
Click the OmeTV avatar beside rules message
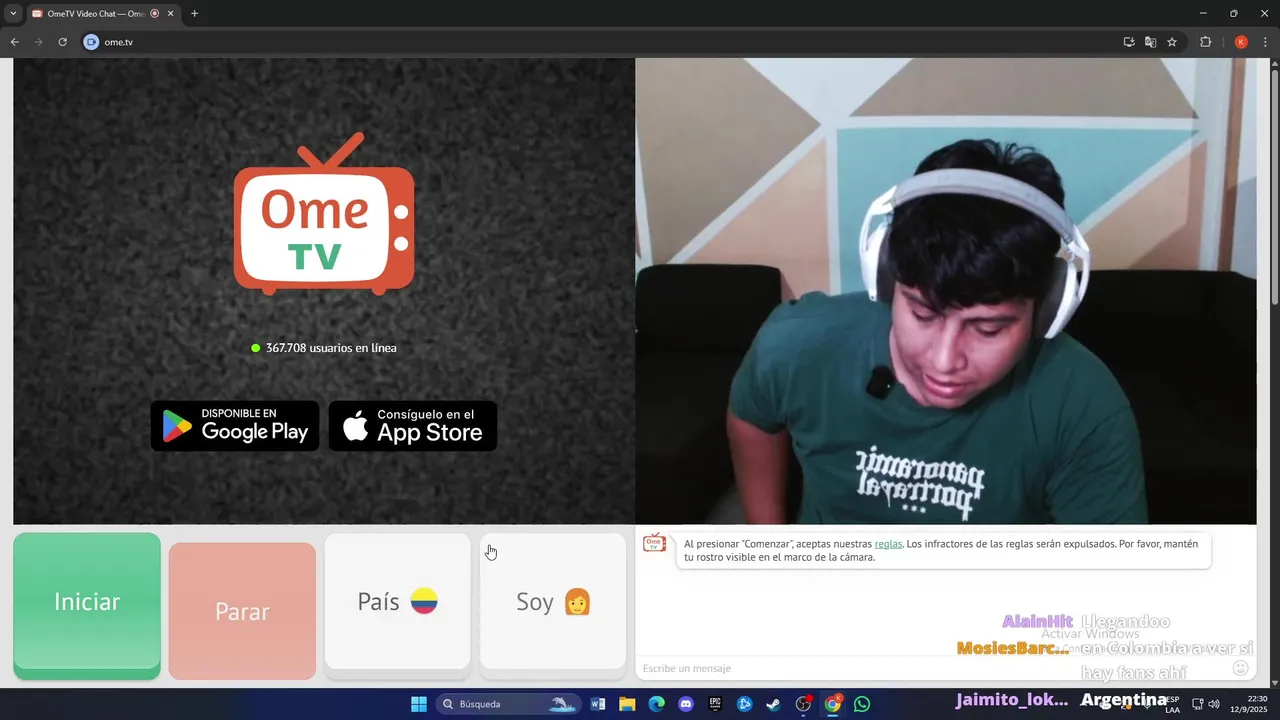pyautogui.click(x=654, y=542)
